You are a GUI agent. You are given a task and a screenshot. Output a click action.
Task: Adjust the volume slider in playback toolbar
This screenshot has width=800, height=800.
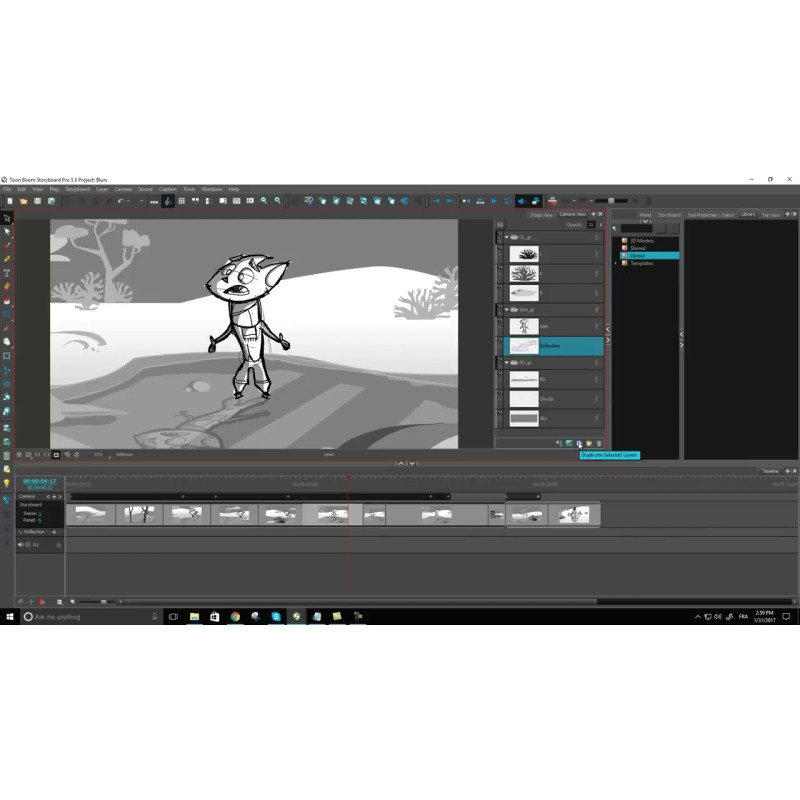(611, 201)
